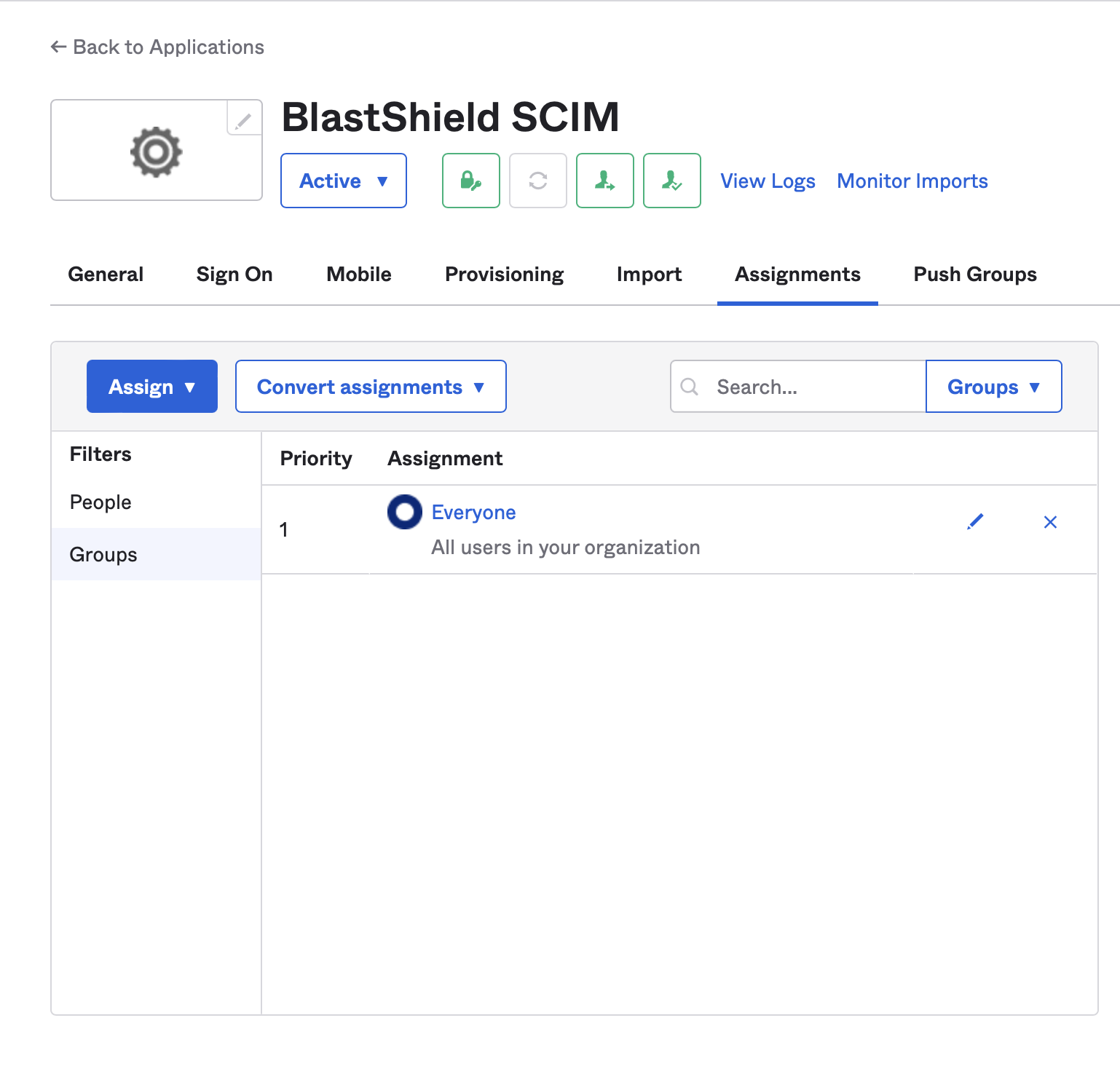Click the user-with-checkmark provisioning icon
Image resolution: width=1120 pixels, height=1066 pixels.
point(671,181)
